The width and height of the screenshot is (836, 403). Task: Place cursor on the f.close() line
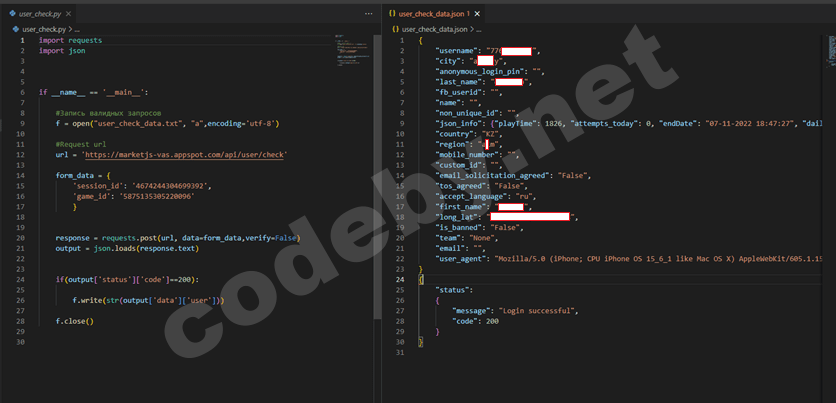pyautogui.click(x=74, y=321)
